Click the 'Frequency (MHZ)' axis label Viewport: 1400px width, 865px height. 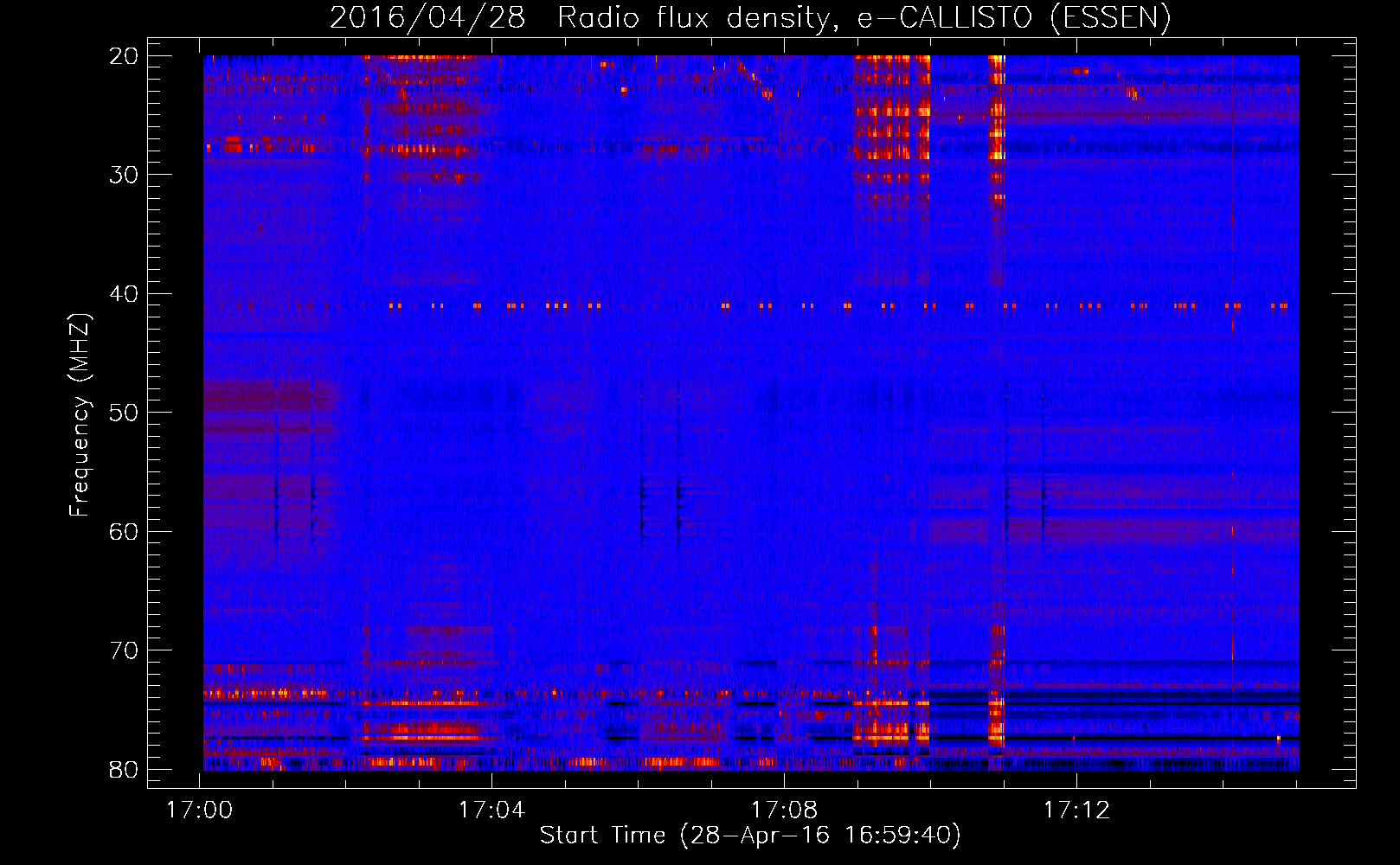(80, 415)
